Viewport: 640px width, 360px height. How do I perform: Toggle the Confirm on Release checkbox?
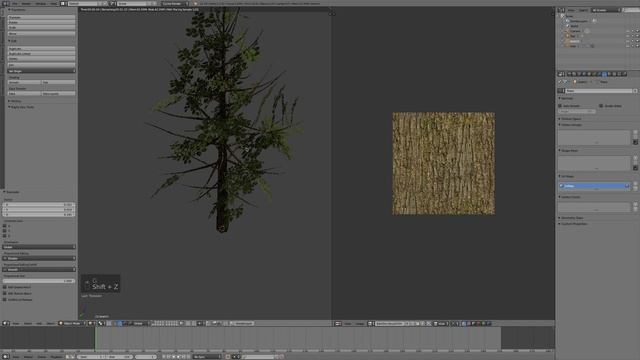point(4,299)
